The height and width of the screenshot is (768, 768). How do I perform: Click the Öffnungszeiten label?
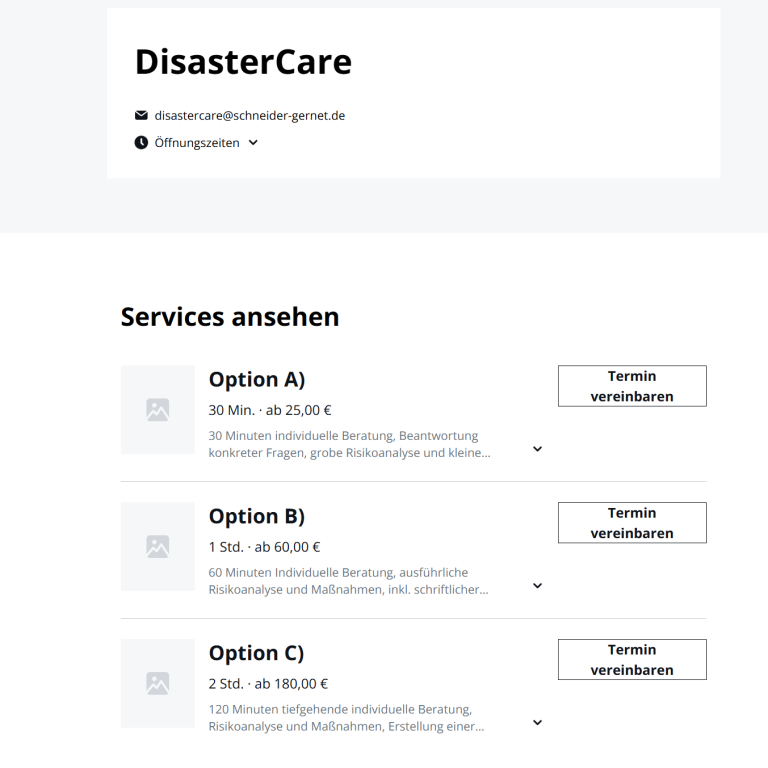[x=197, y=143]
